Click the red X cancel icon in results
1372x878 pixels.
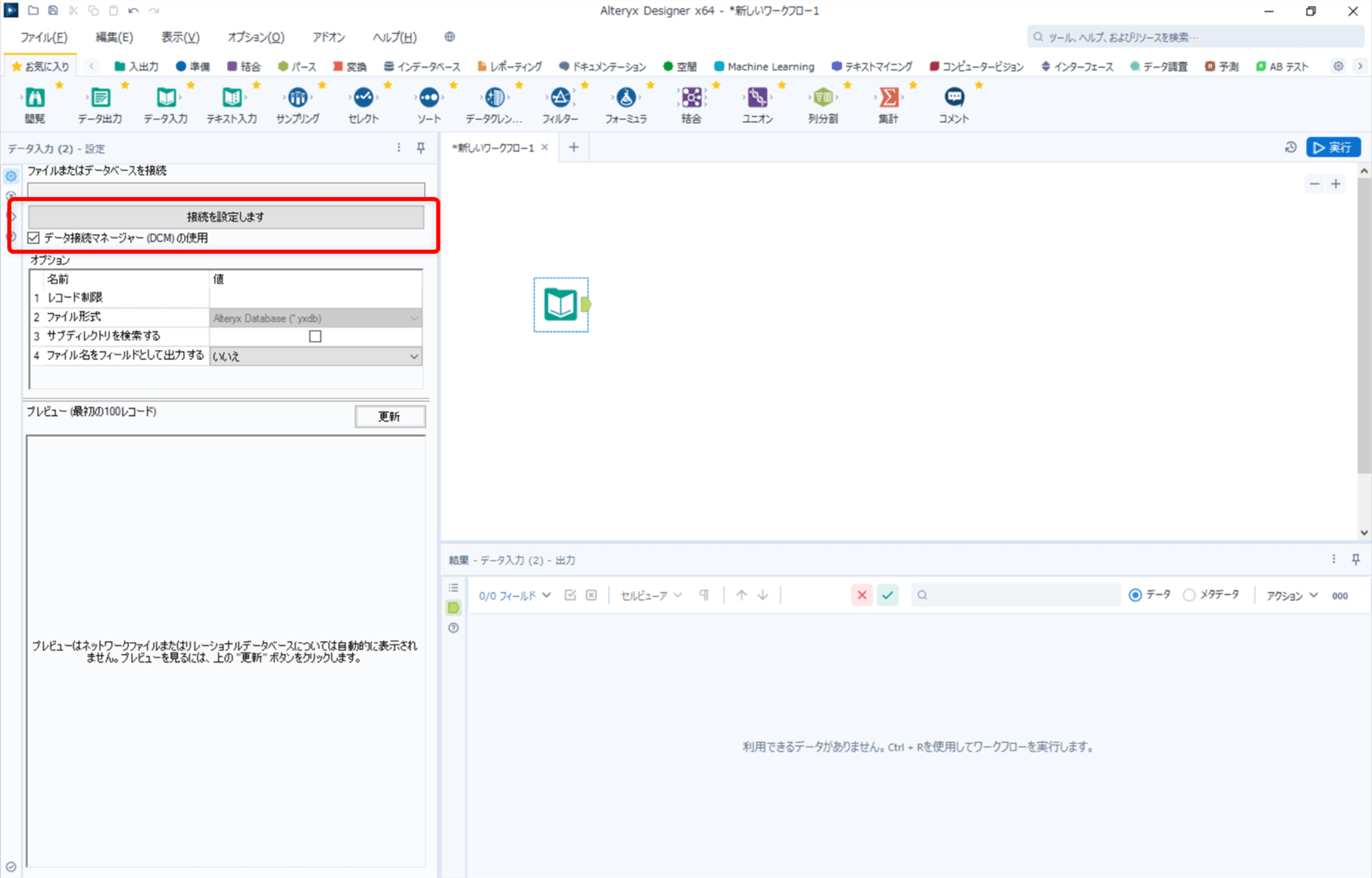click(862, 595)
